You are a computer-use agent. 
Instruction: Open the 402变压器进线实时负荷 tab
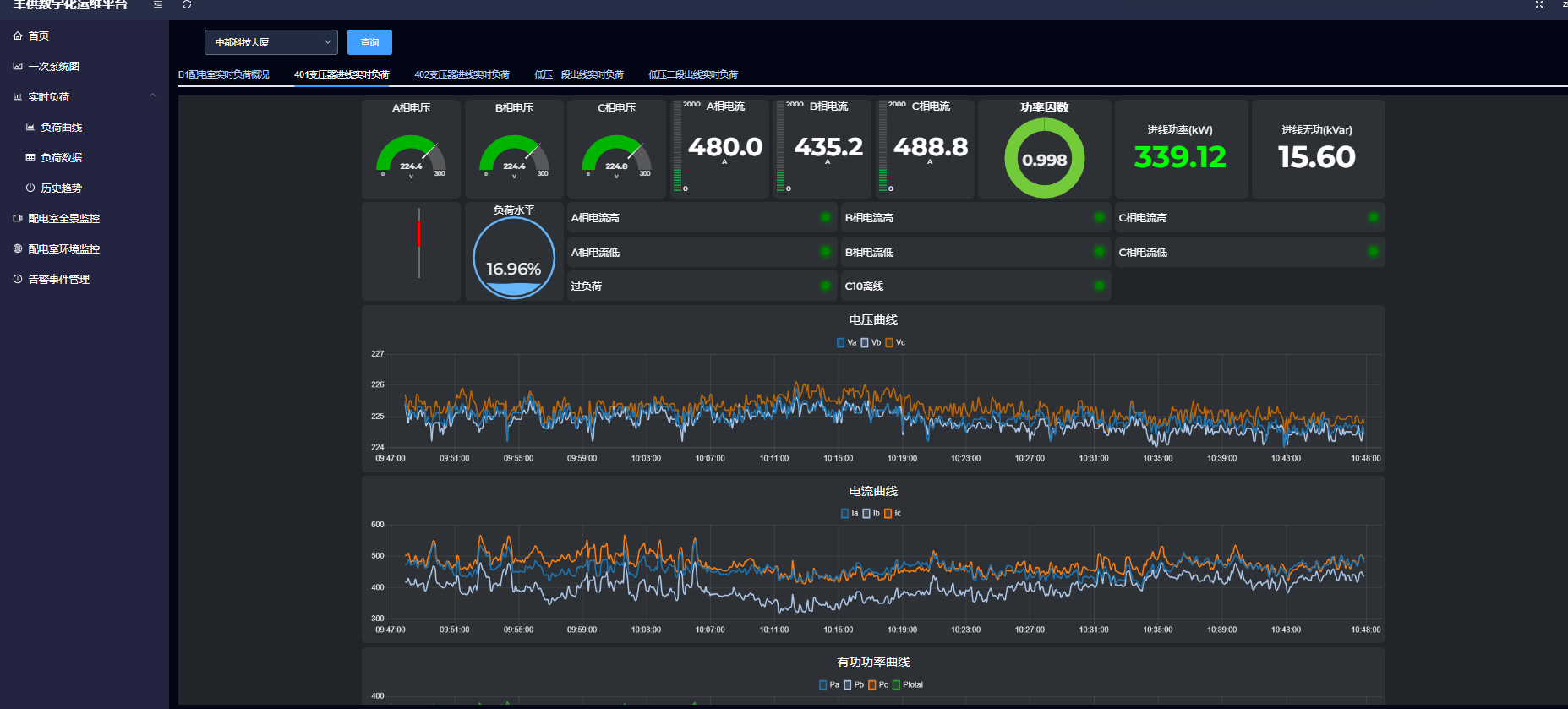click(462, 74)
